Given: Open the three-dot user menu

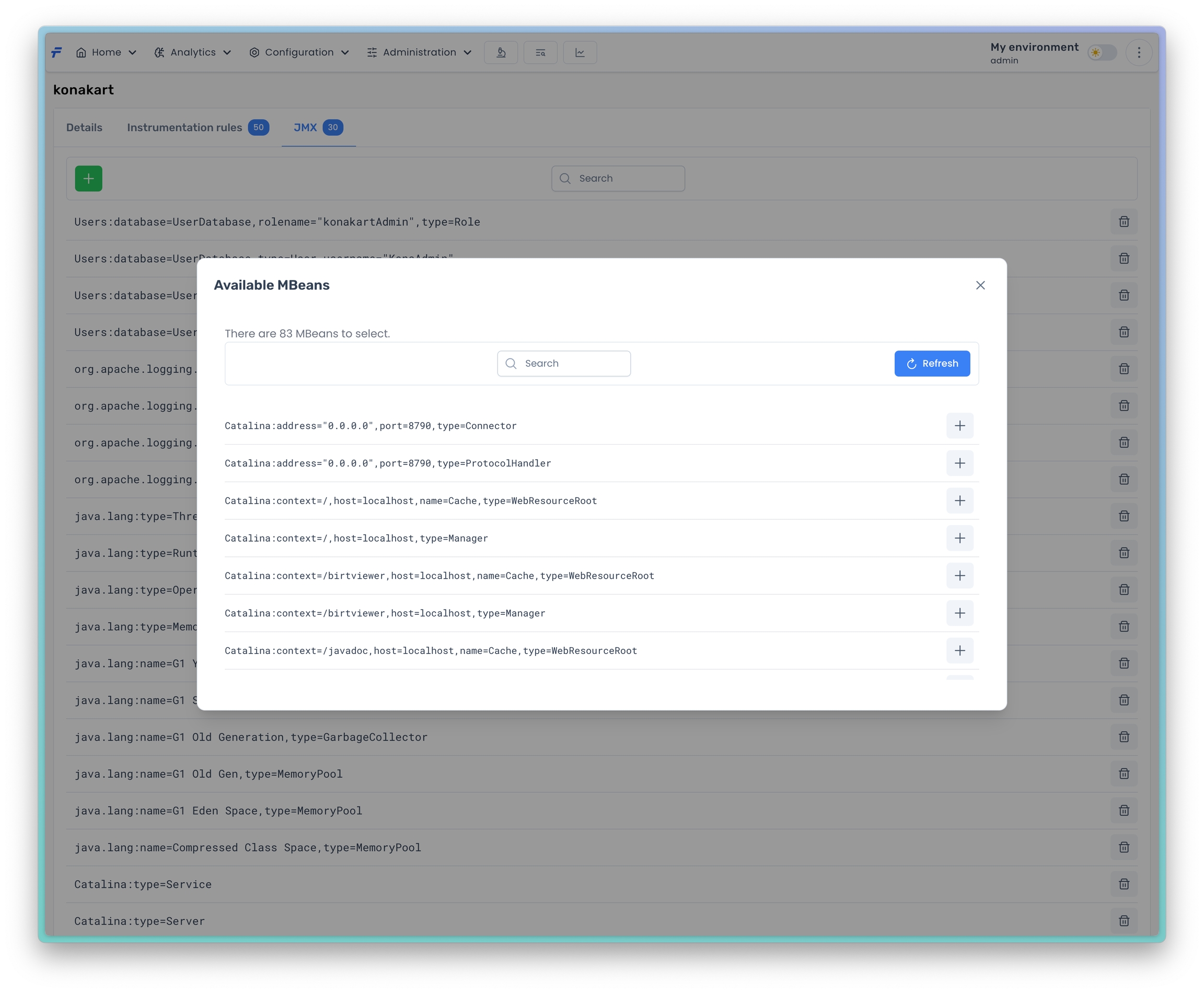Looking at the screenshot, I should pyautogui.click(x=1139, y=53).
